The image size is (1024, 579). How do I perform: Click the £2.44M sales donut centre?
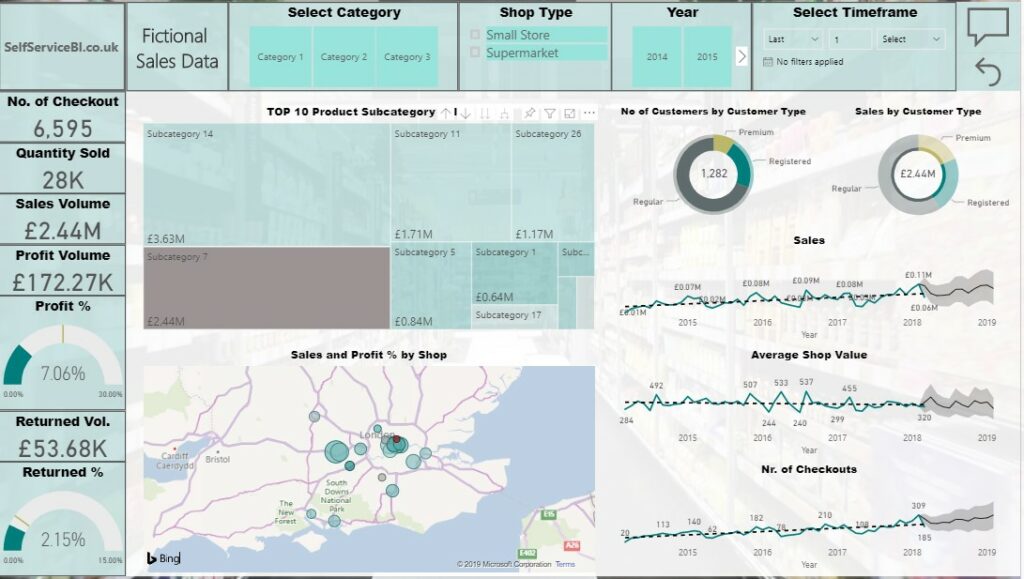pyautogui.click(x=918, y=174)
